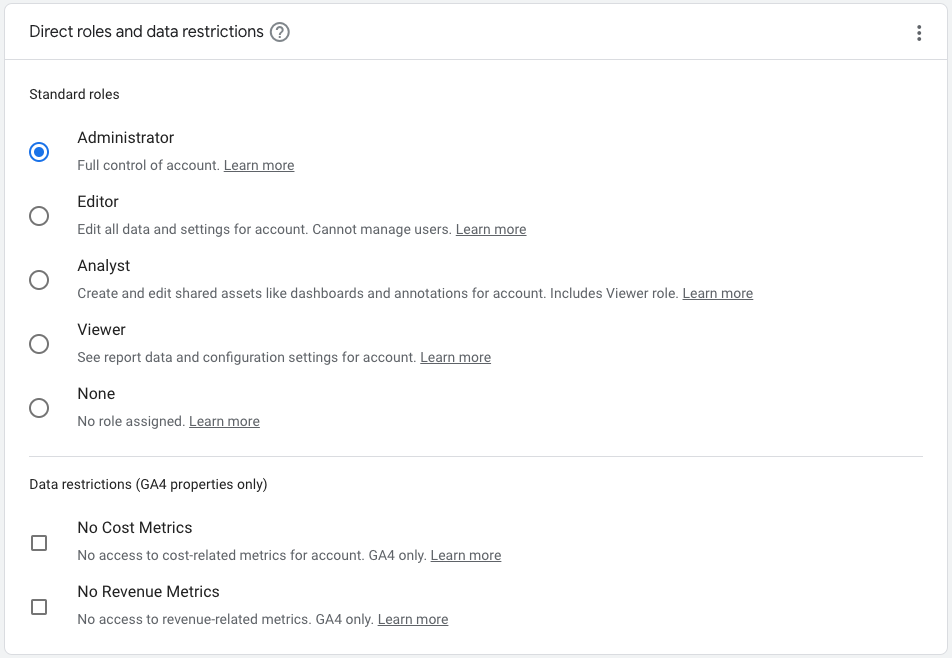Screen dimensions: 952x658
Task: Click the None label text
Action: click(x=96, y=394)
